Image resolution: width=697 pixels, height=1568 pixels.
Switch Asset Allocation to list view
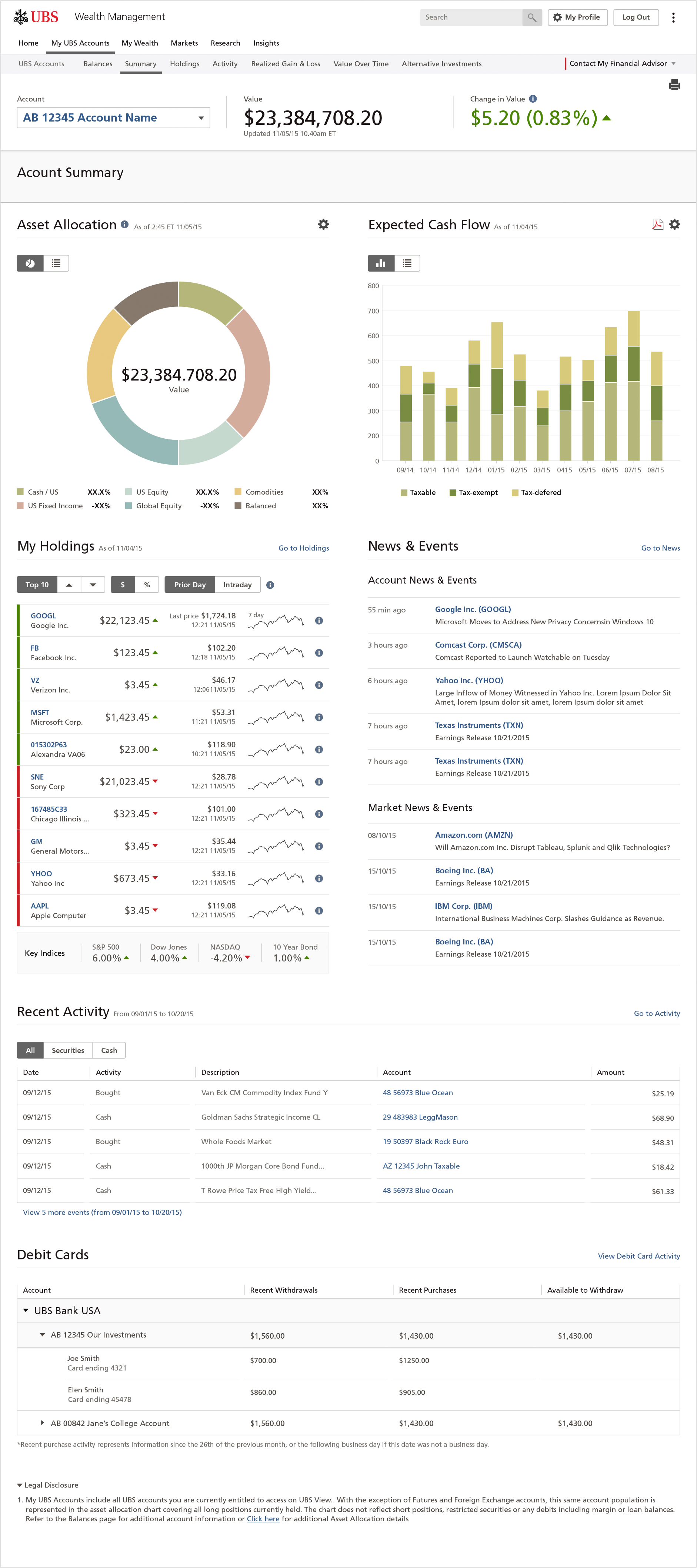(x=56, y=263)
